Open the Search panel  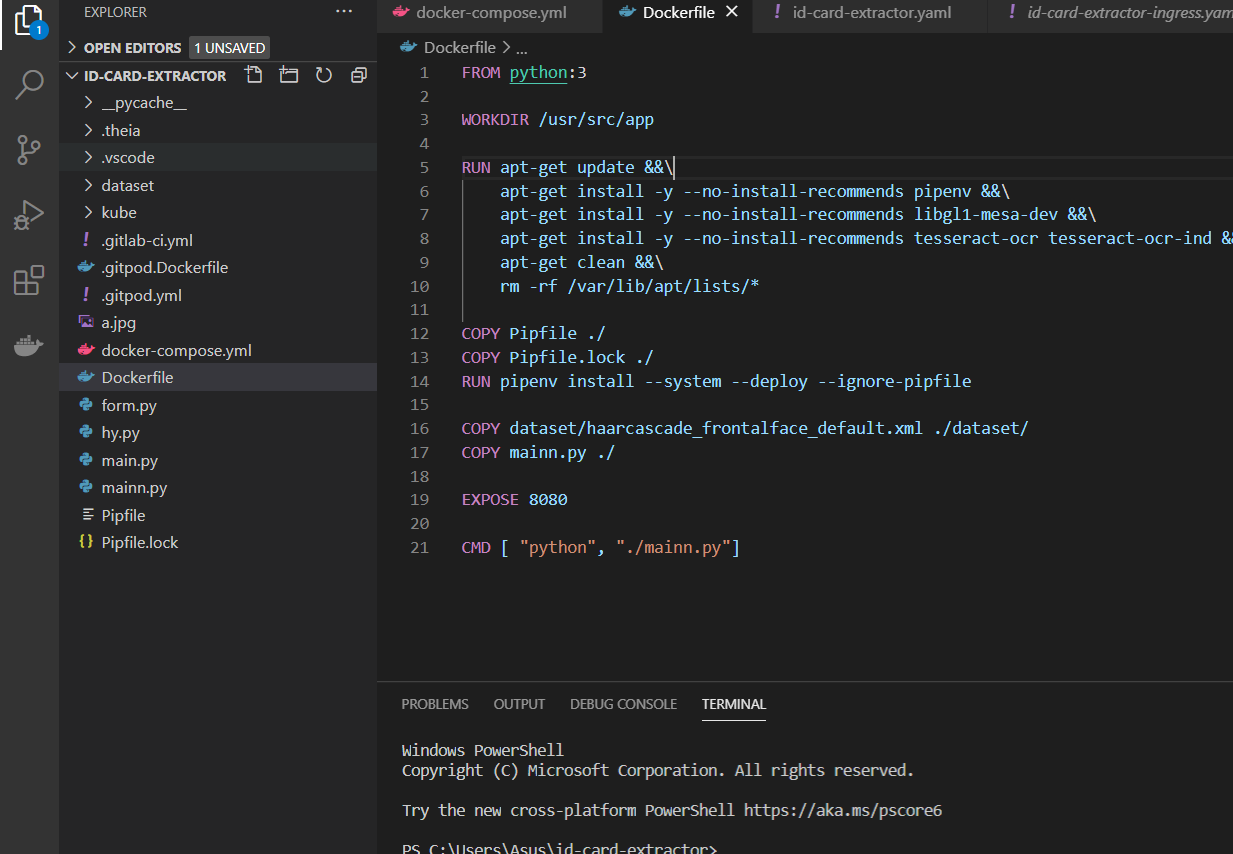pyautogui.click(x=29, y=85)
